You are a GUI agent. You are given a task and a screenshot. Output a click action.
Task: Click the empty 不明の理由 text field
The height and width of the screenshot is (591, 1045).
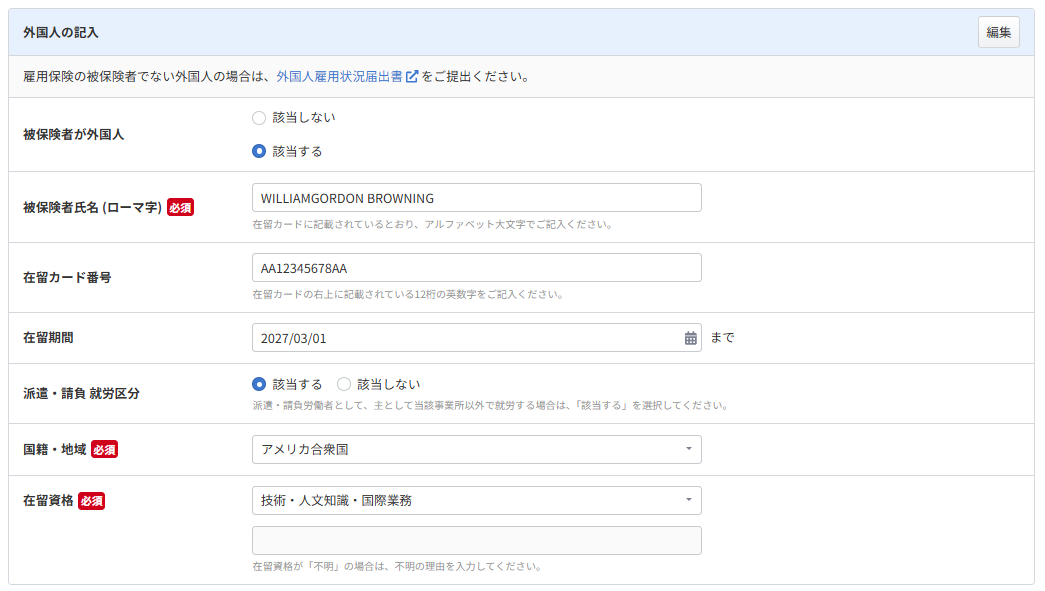pos(476,541)
